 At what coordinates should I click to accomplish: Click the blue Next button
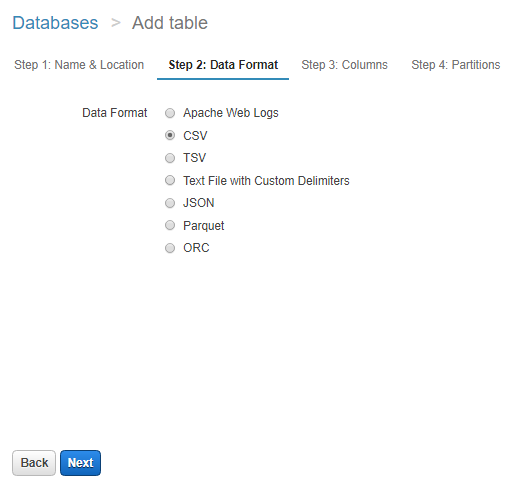(80, 463)
